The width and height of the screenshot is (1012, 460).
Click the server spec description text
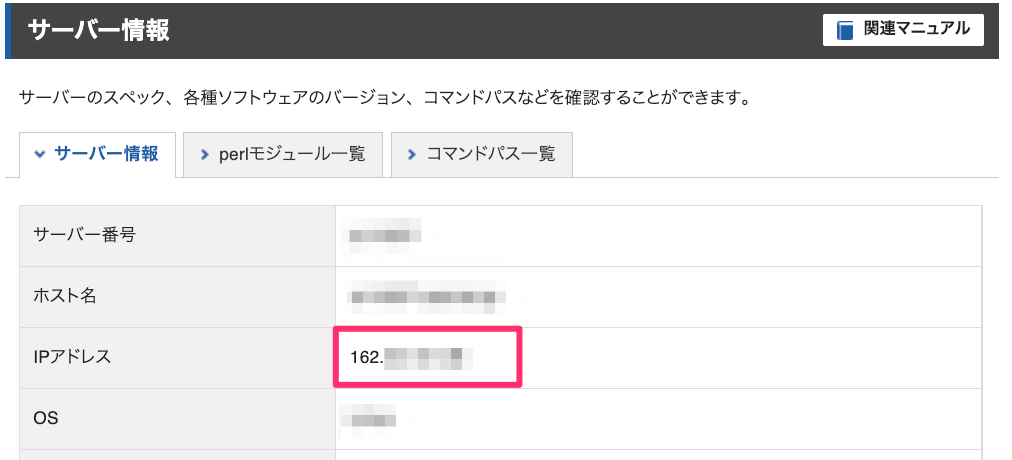[x=385, y=99]
